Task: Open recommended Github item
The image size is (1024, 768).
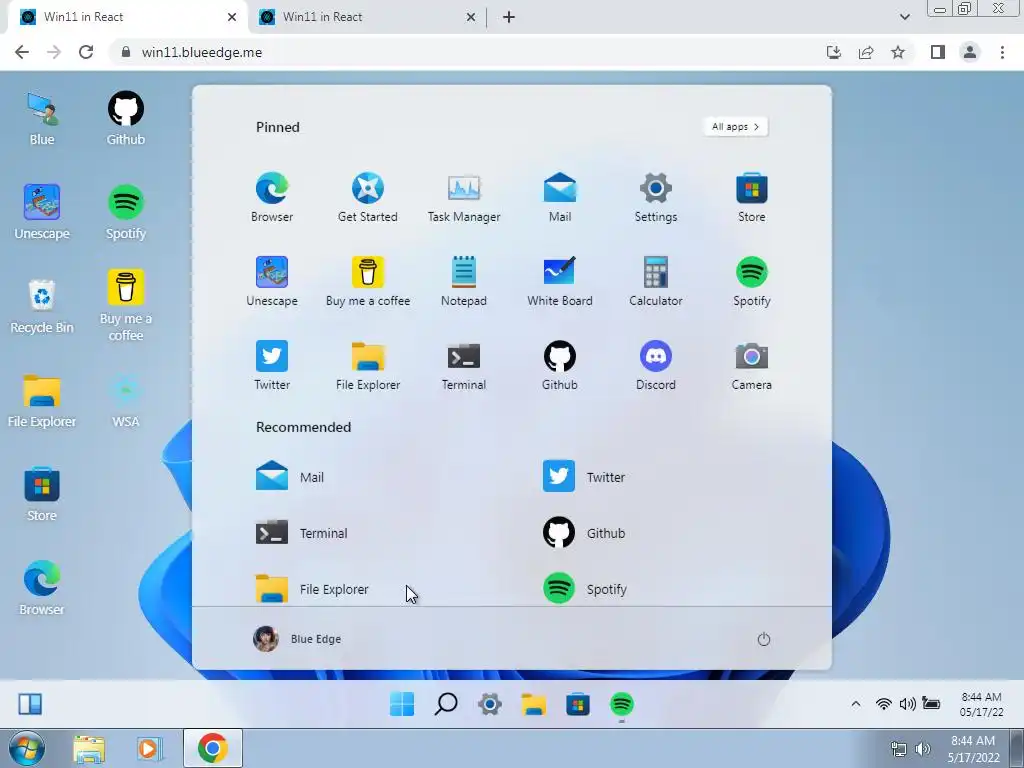Action: click(584, 532)
